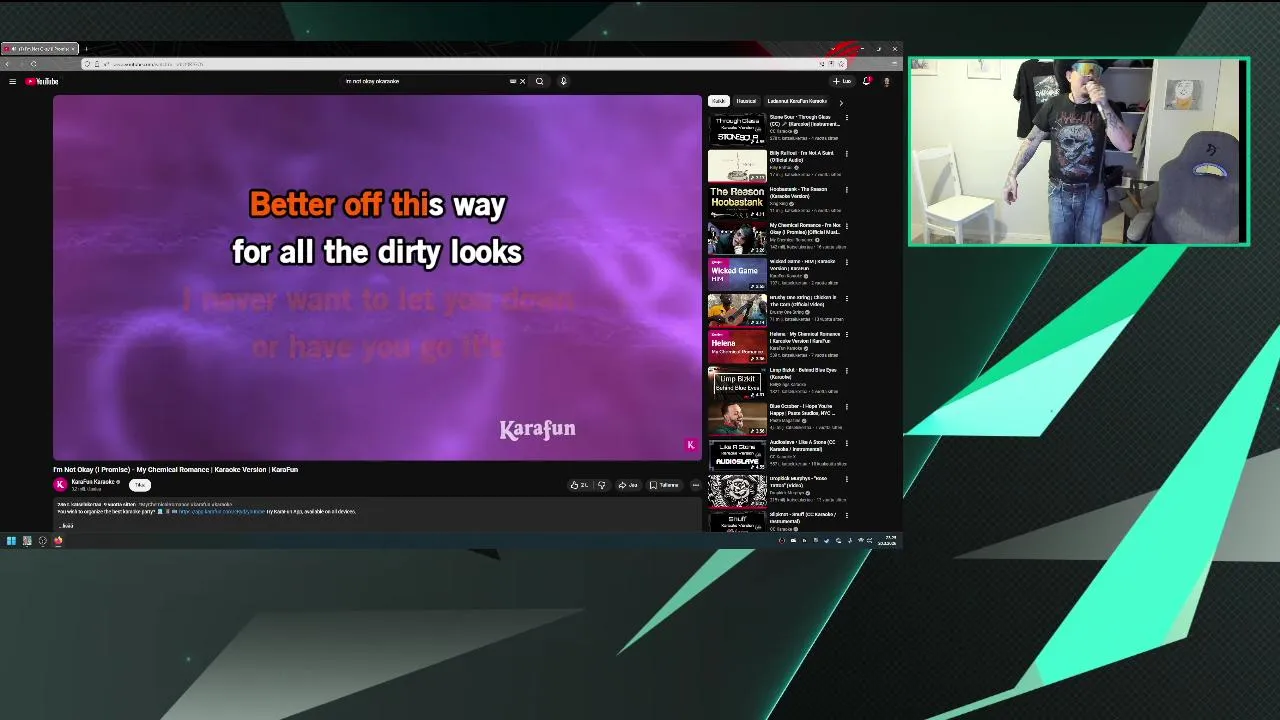Reload the page in the browser
The width and height of the screenshot is (1280, 720).
coord(33,64)
